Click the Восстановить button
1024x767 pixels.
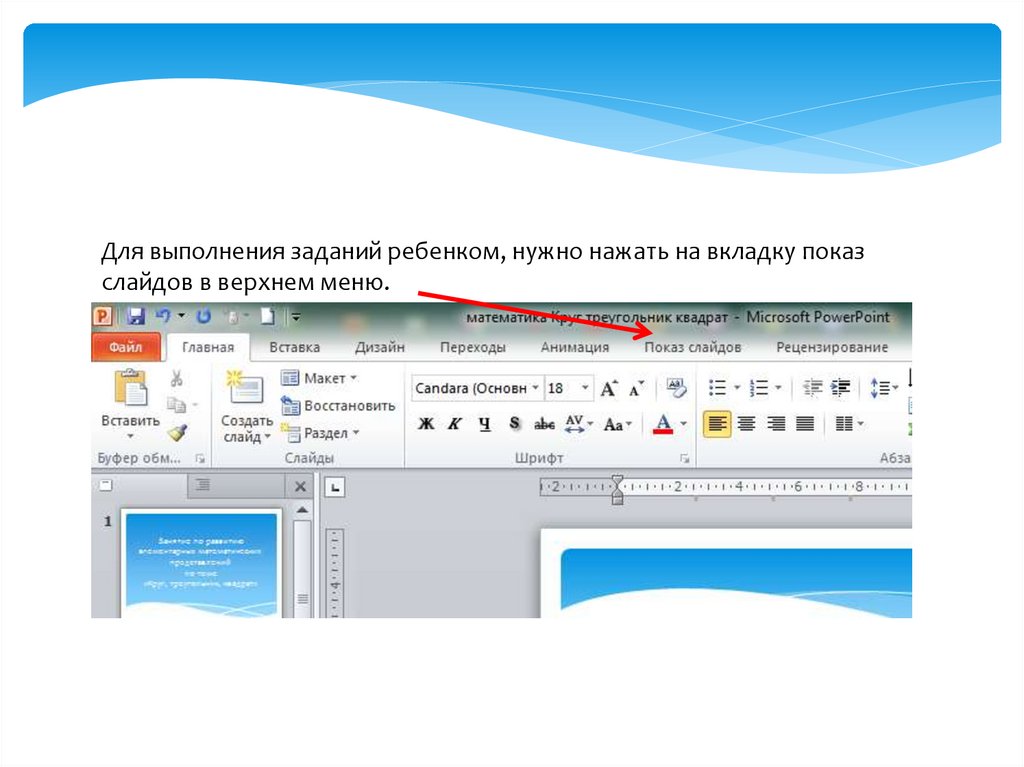pyautogui.click(x=338, y=406)
